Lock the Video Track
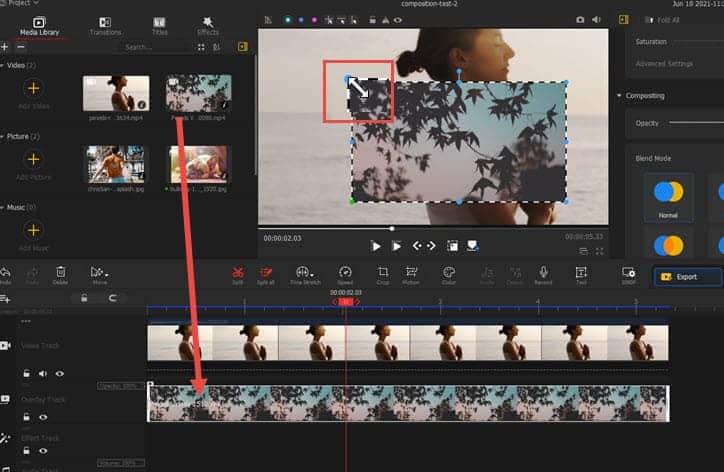 click(x=27, y=373)
